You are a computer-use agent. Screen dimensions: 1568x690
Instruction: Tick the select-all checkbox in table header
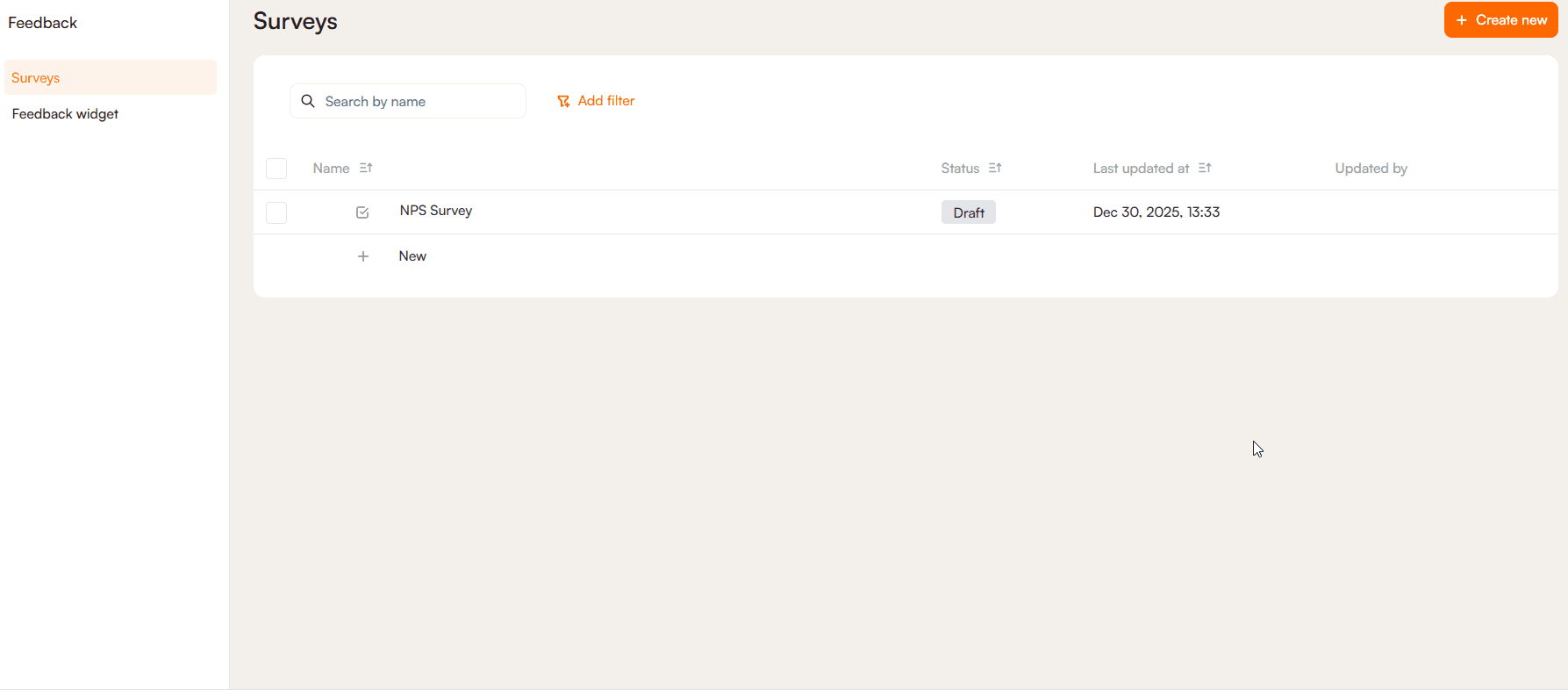click(276, 169)
